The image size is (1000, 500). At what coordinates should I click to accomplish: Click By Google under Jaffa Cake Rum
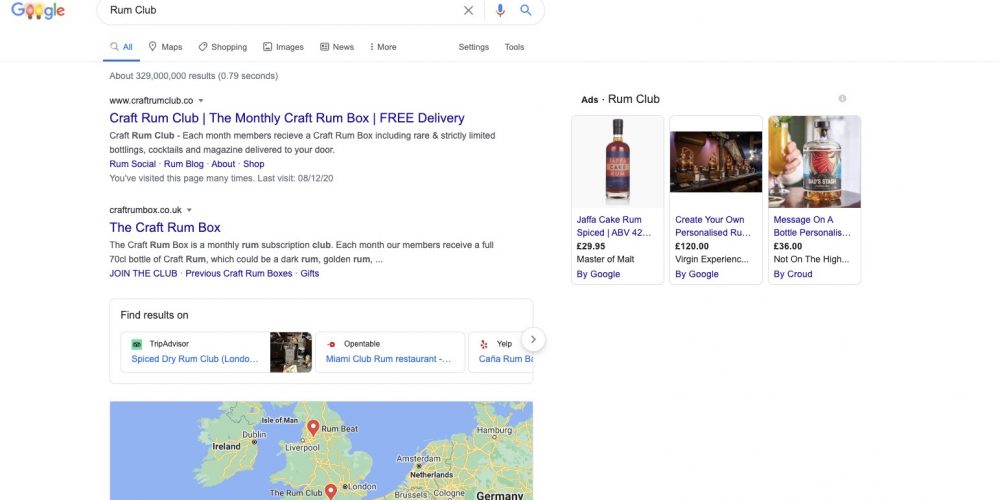click(598, 274)
